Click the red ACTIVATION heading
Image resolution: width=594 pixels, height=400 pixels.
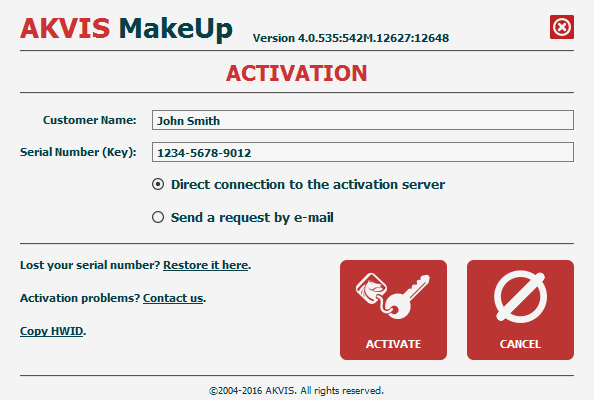297,73
